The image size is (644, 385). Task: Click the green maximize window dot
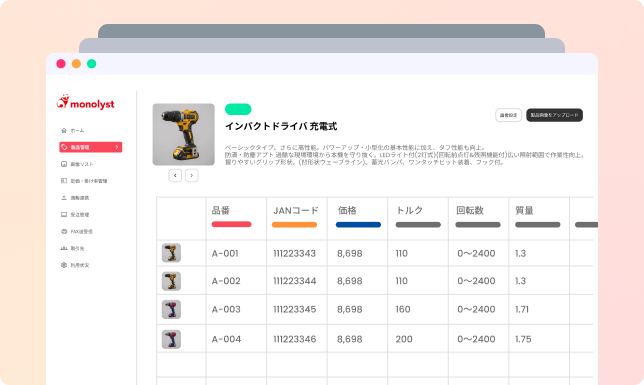tap(92, 64)
